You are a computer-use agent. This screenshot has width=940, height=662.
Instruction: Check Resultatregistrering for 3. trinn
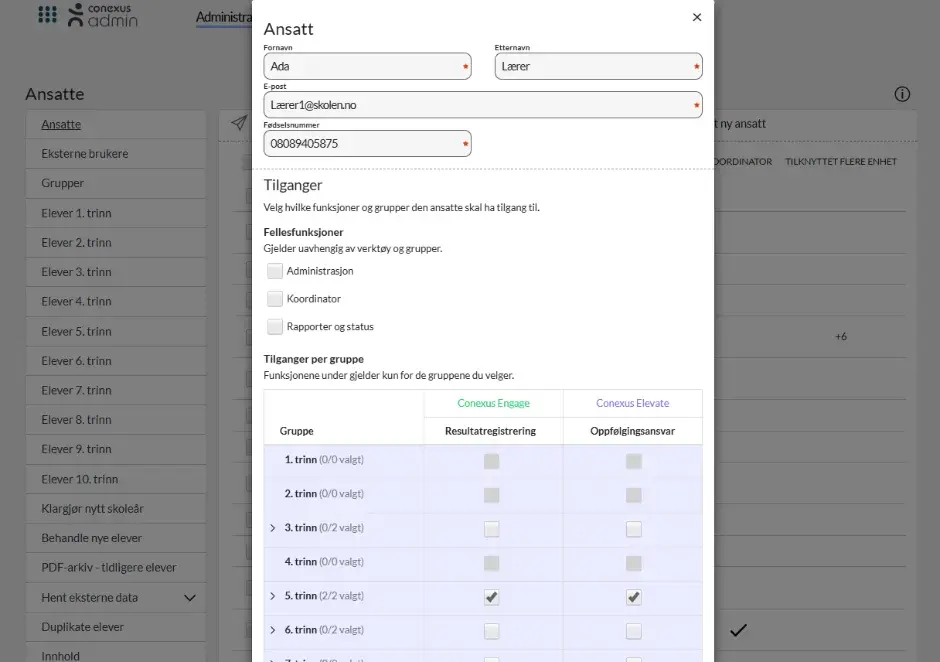492,529
